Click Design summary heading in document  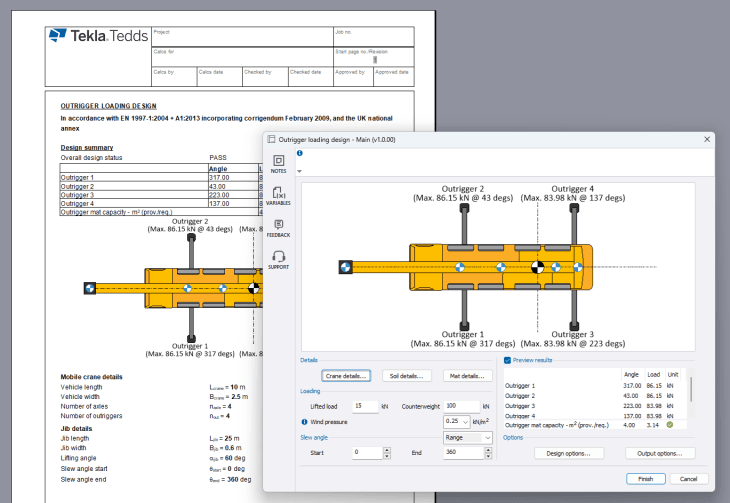(87, 148)
